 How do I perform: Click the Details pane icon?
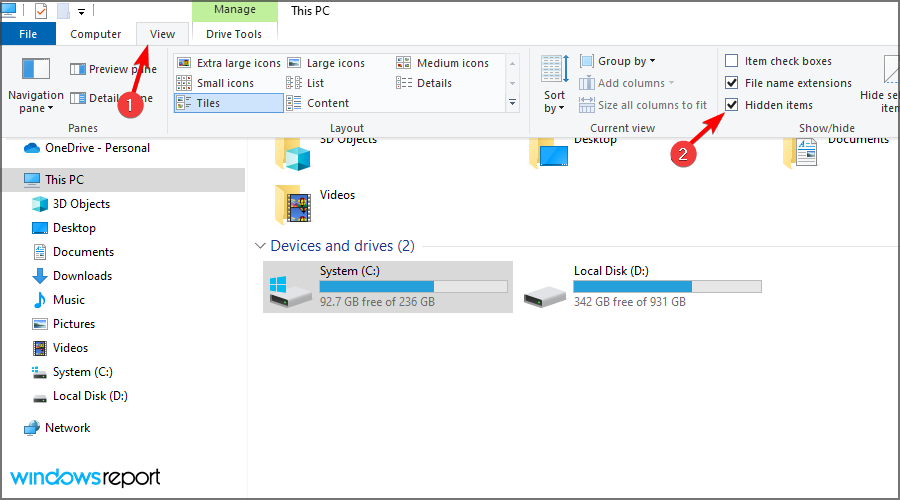77,98
